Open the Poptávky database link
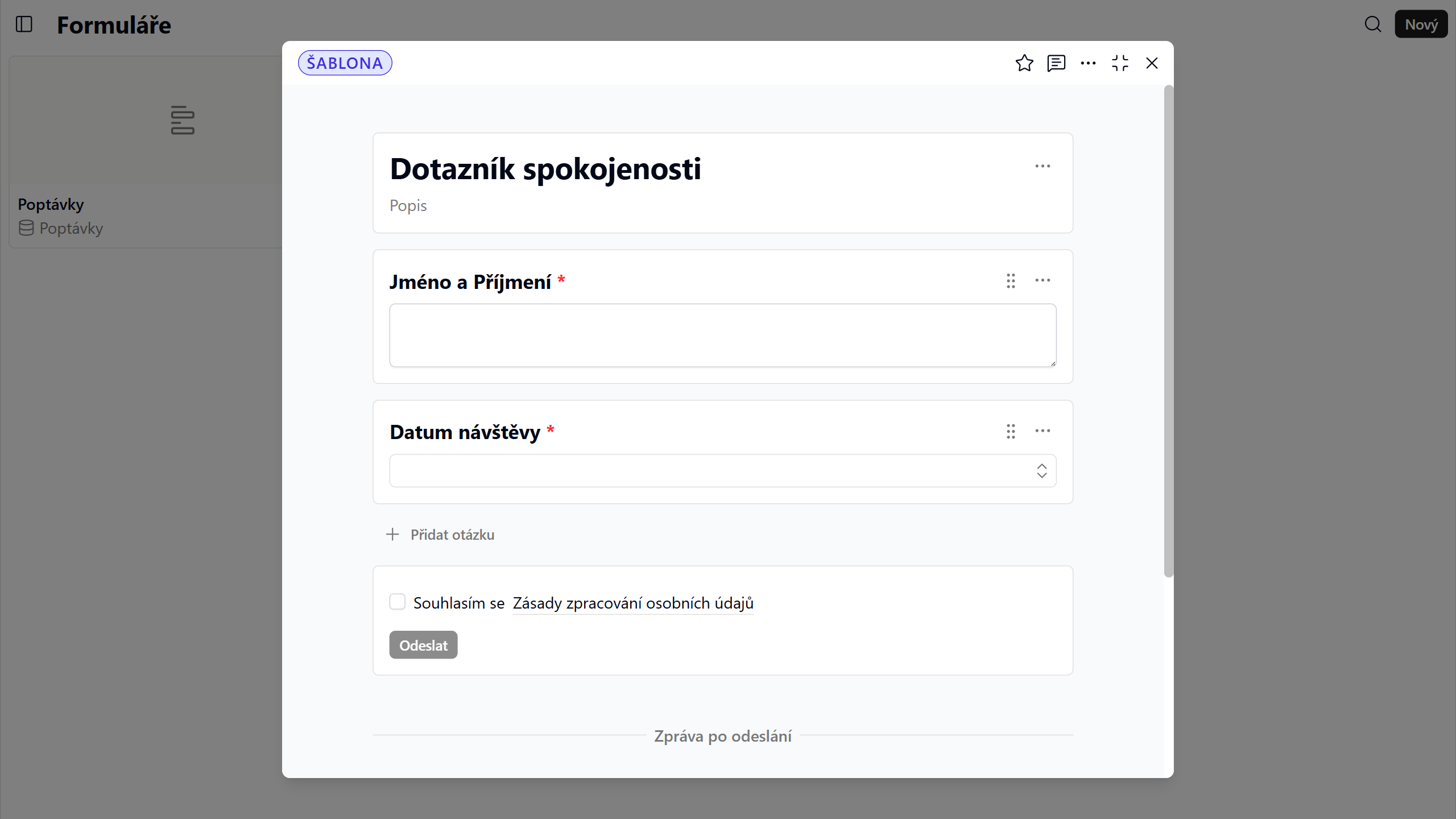This screenshot has width=1456, height=819. (x=60, y=229)
